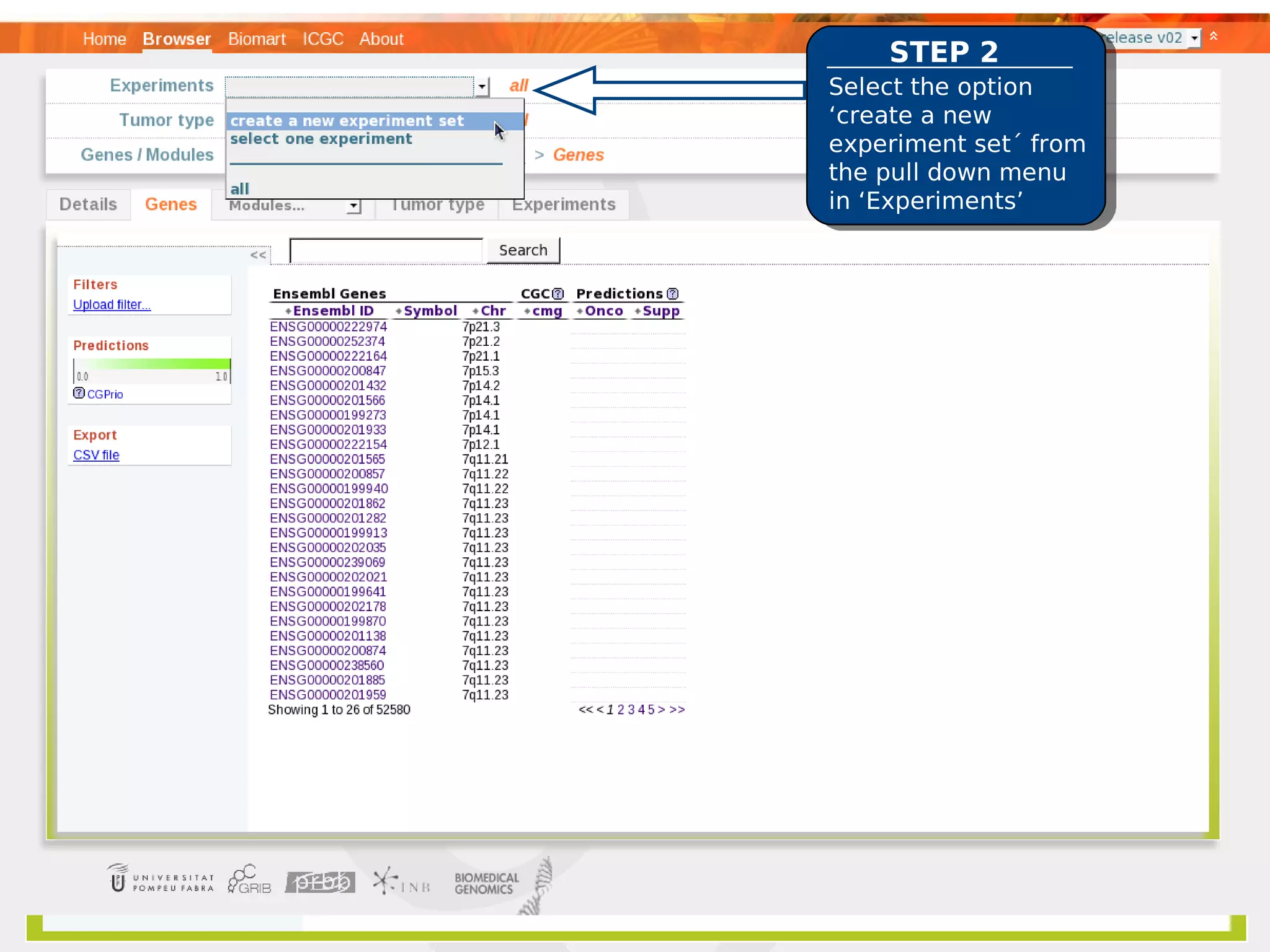Open the Home navigation item
This screenshot has height=952, width=1270.
click(x=105, y=39)
